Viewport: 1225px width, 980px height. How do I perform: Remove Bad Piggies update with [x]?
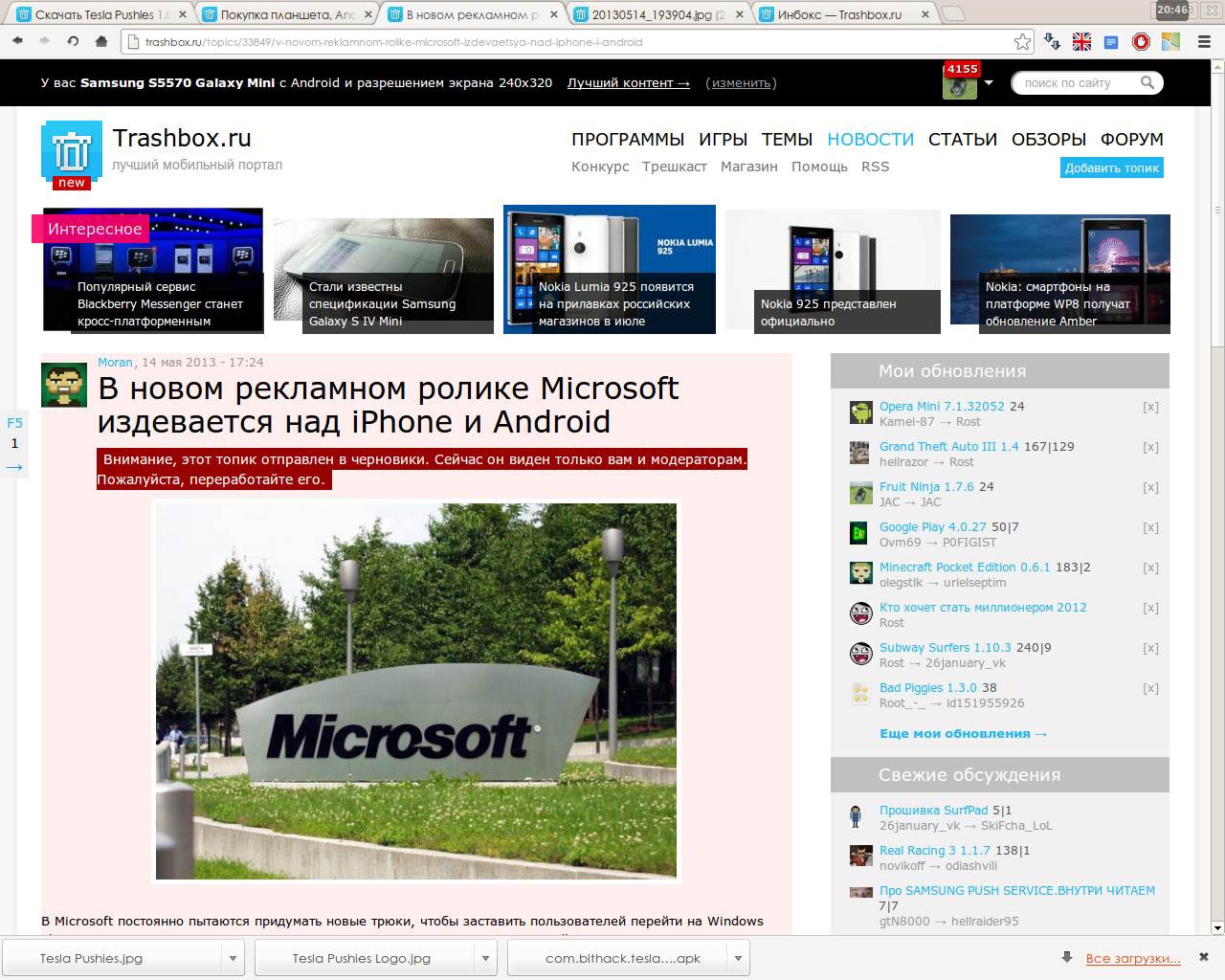[x=1150, y=688]
